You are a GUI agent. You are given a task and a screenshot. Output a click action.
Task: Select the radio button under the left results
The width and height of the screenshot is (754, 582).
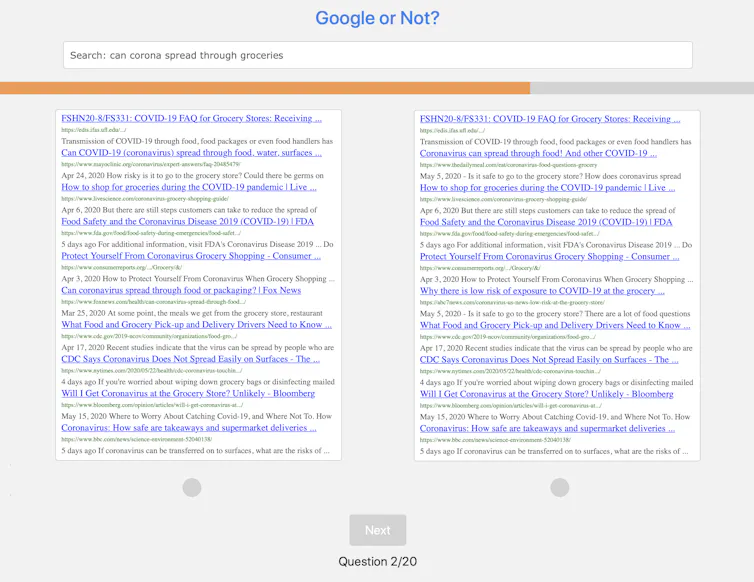coord(192,487)
